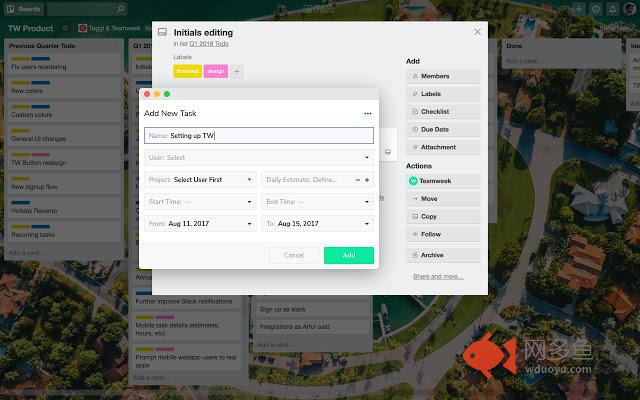Open the TW Button redesign card
This screenshot has height=400, width=640.
pyautogui.click(x=64, y=160)
